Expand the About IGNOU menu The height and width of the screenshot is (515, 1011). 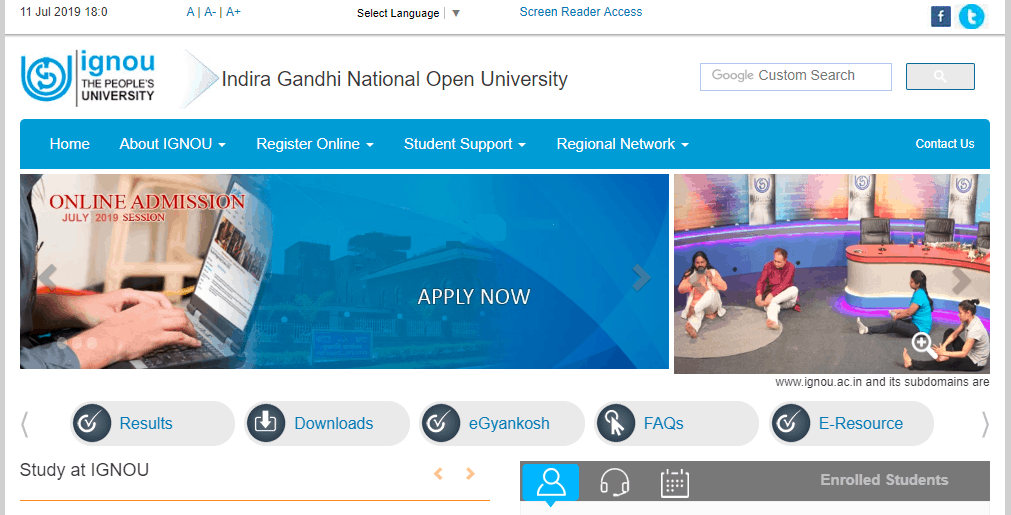172,144
